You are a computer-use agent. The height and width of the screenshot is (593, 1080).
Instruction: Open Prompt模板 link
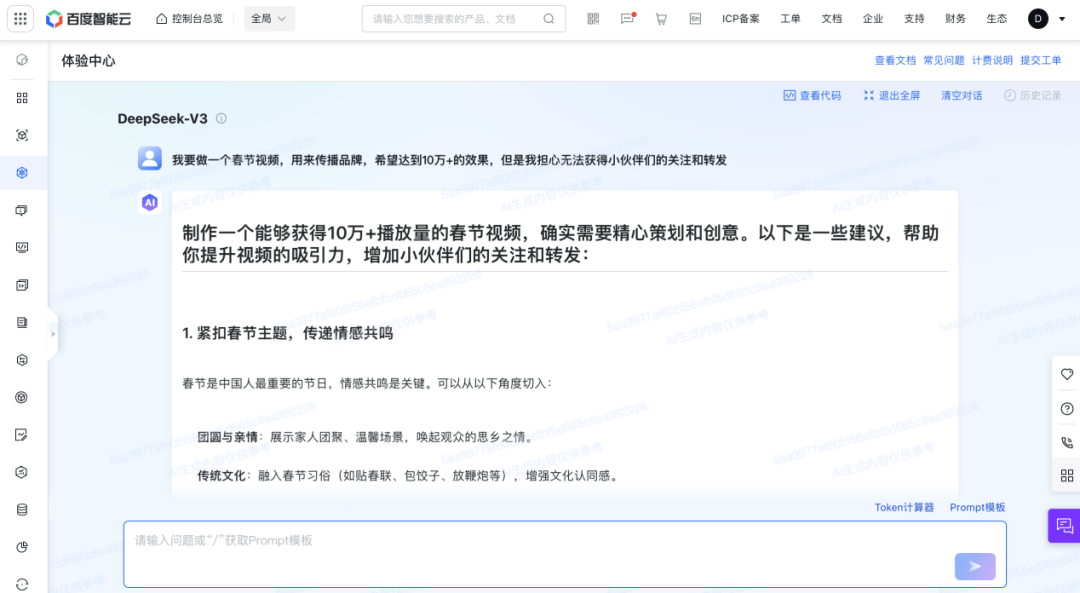tap(977, 508)
